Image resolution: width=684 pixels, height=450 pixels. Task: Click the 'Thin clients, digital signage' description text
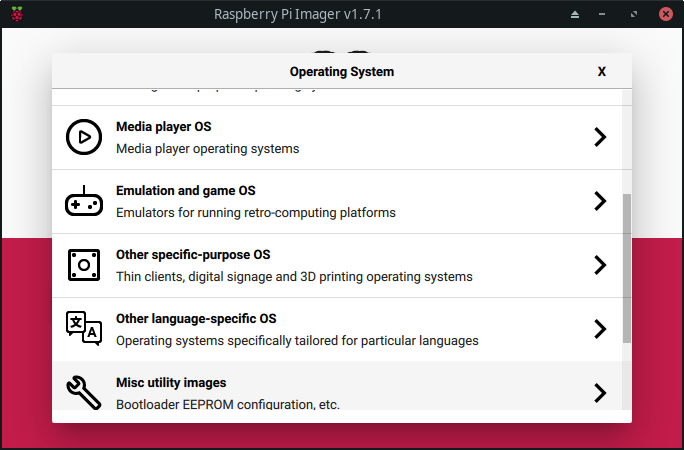point(294,277)
